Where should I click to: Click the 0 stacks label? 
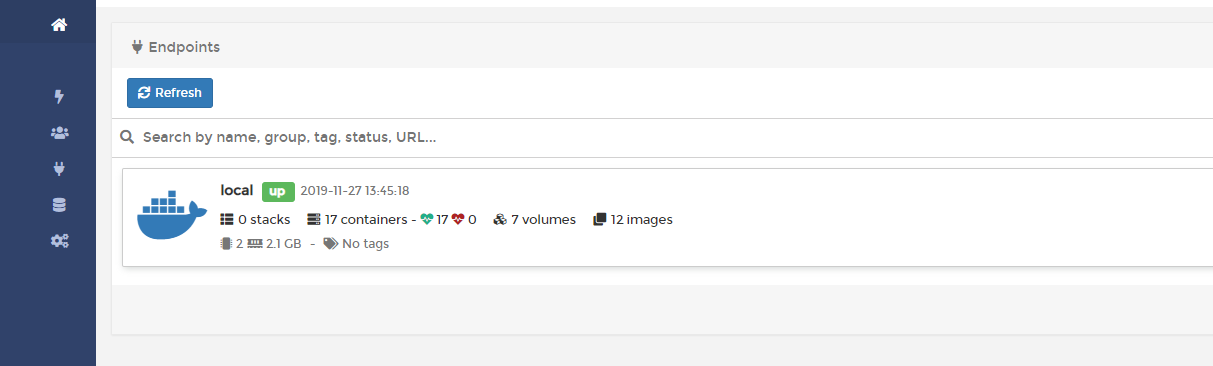point(264,219)
